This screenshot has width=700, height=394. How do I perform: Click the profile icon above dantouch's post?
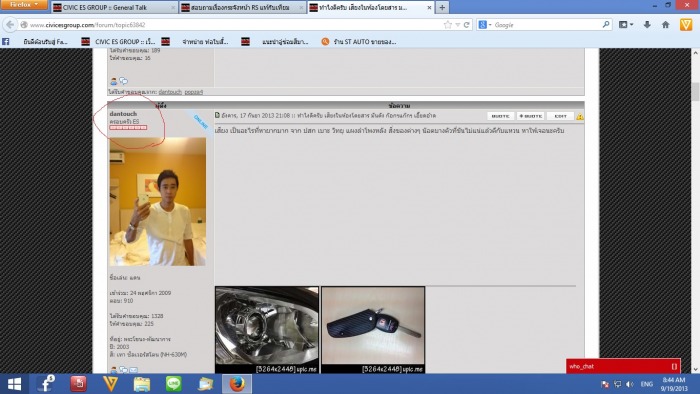click(114, 81)
